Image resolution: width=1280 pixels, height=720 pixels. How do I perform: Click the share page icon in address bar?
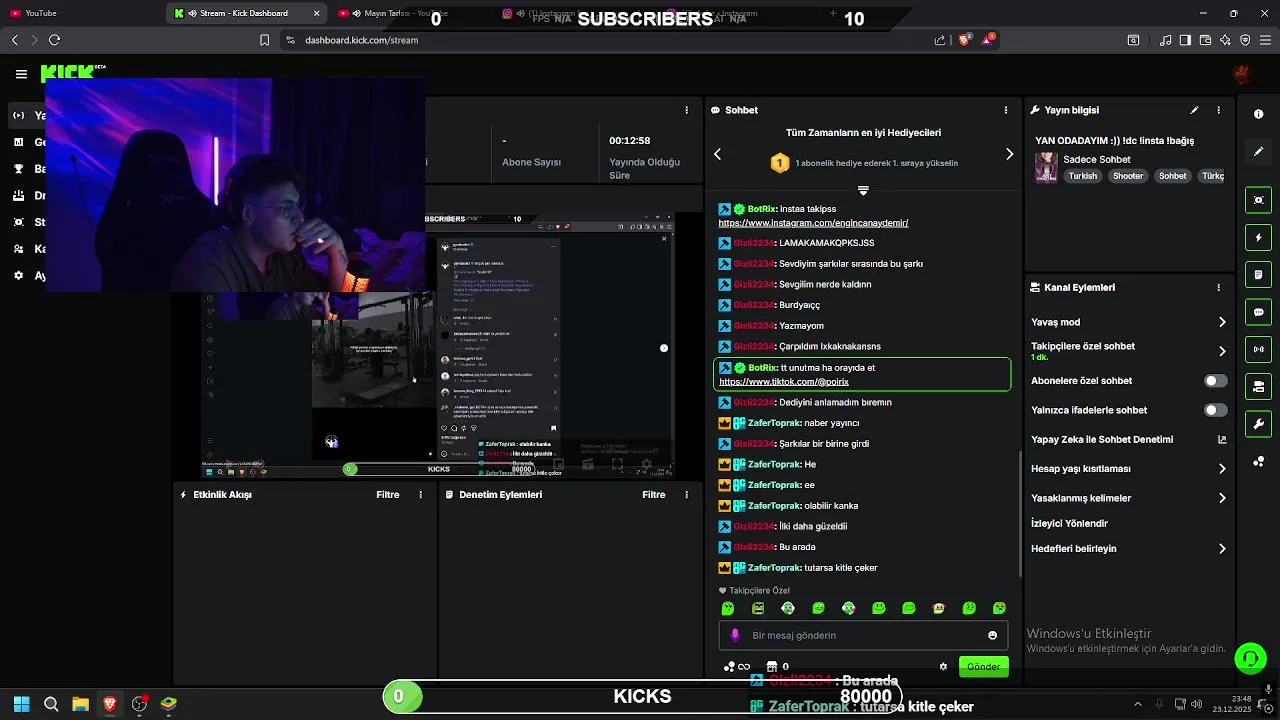click(x=940, y=40)
